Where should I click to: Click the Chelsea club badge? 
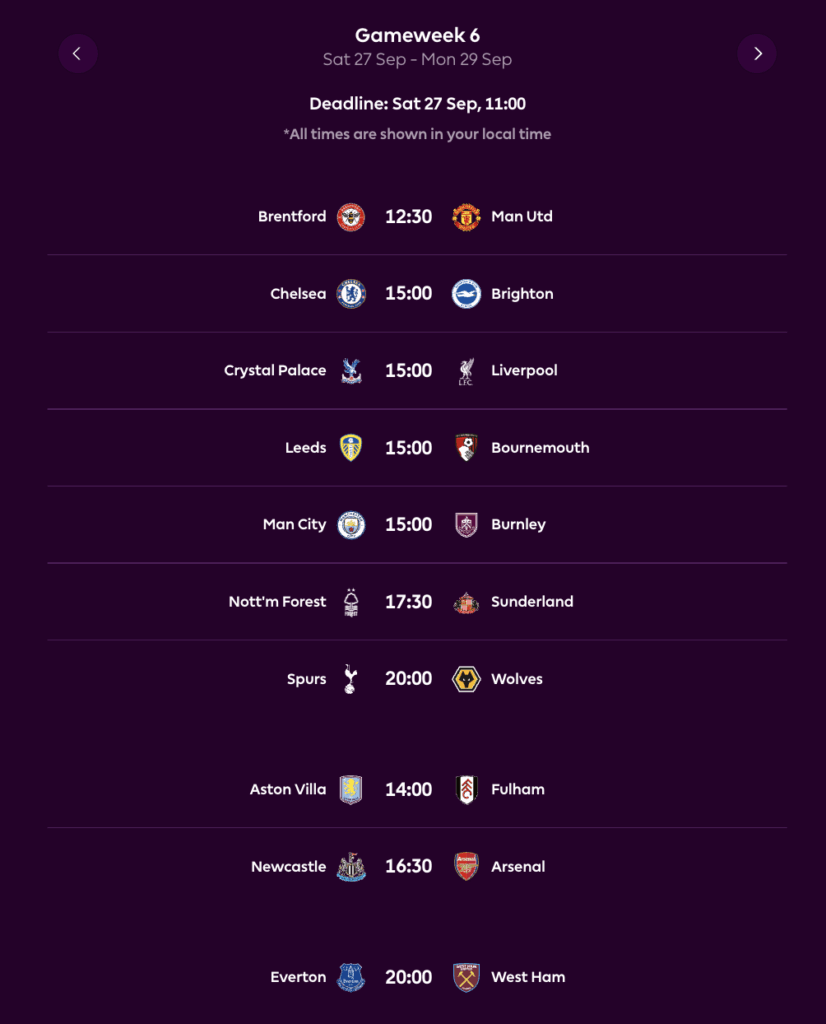[349, 293]
